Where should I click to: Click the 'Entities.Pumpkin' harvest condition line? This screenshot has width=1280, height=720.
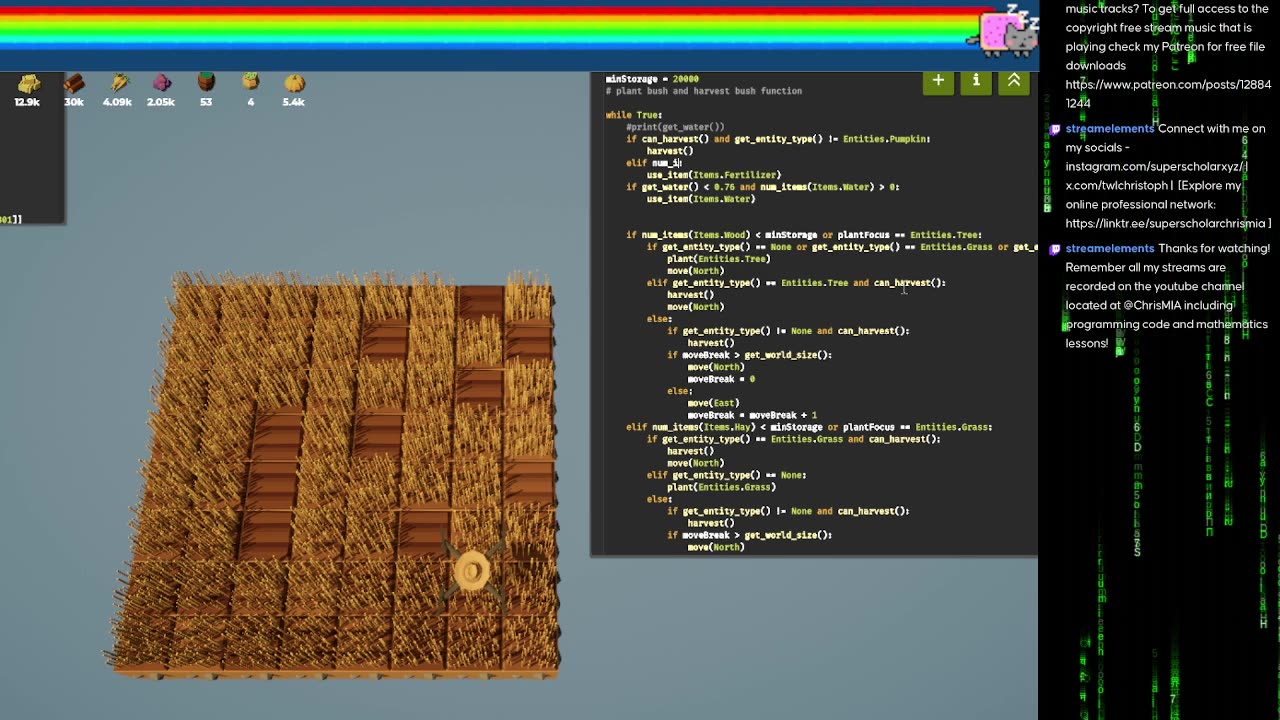pos(778,139)
